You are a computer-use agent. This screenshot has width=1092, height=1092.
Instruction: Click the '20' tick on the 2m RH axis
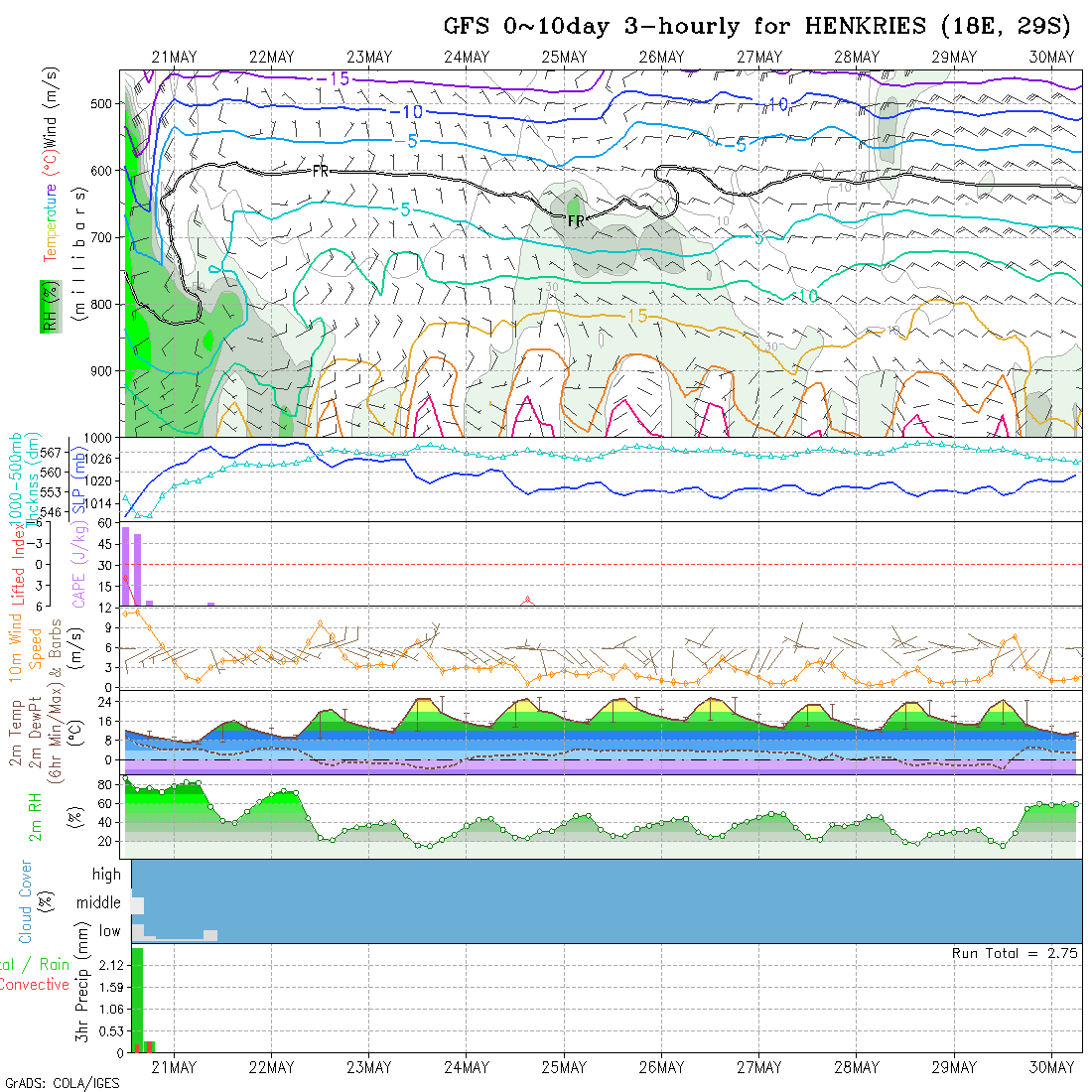[104, 841]
